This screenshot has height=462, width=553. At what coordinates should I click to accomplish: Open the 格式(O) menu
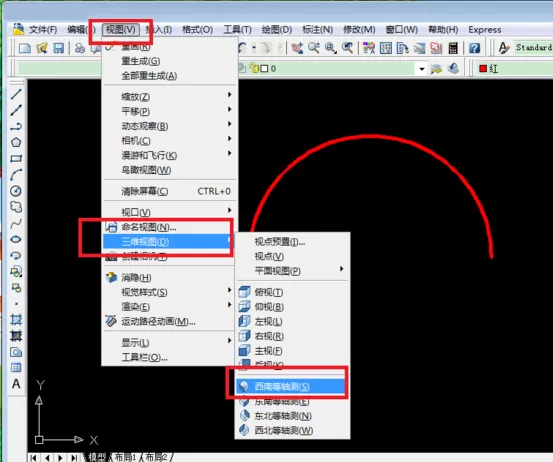pos(197,30)
